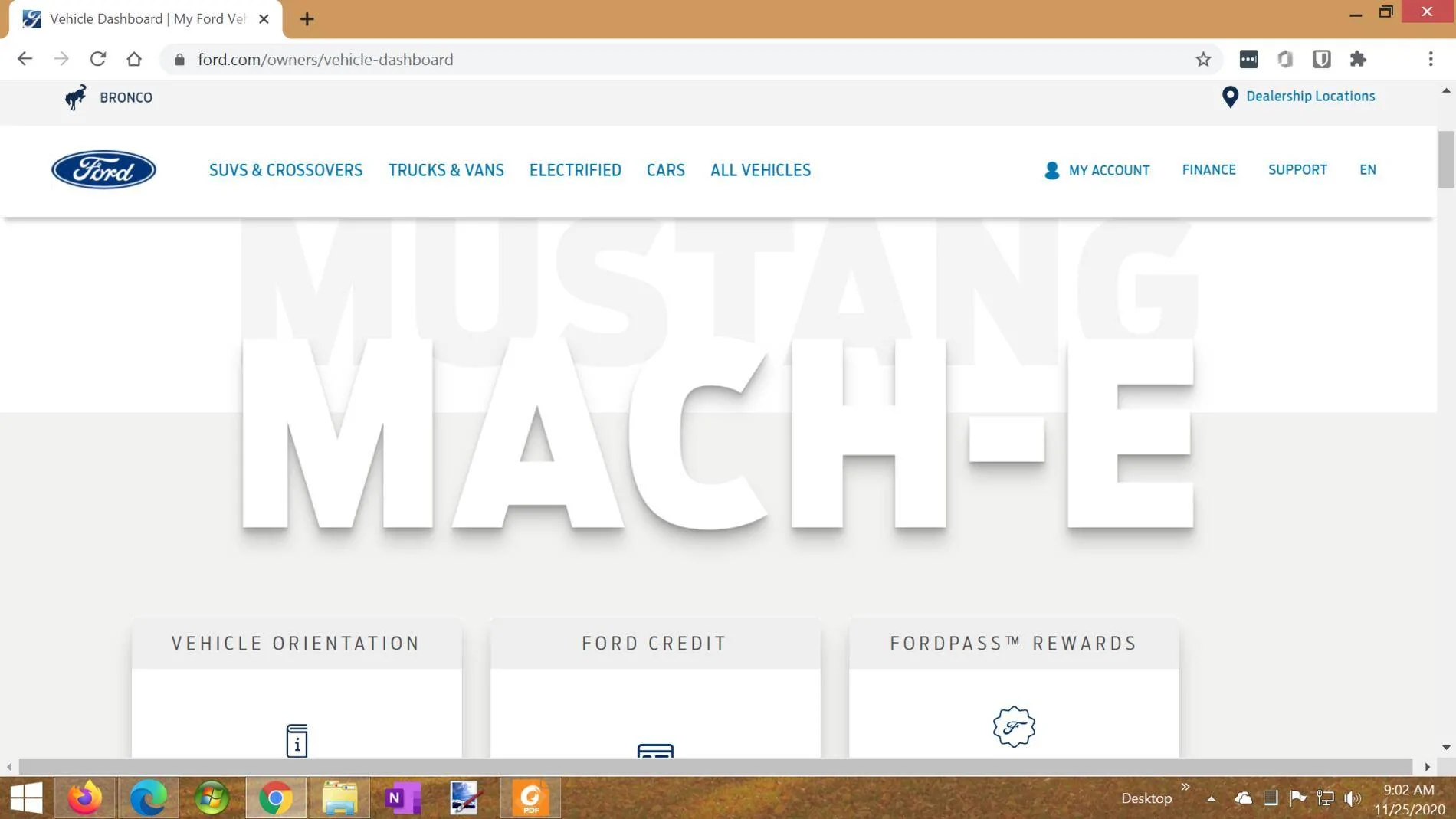Open a new browser tab

point(307,19)
